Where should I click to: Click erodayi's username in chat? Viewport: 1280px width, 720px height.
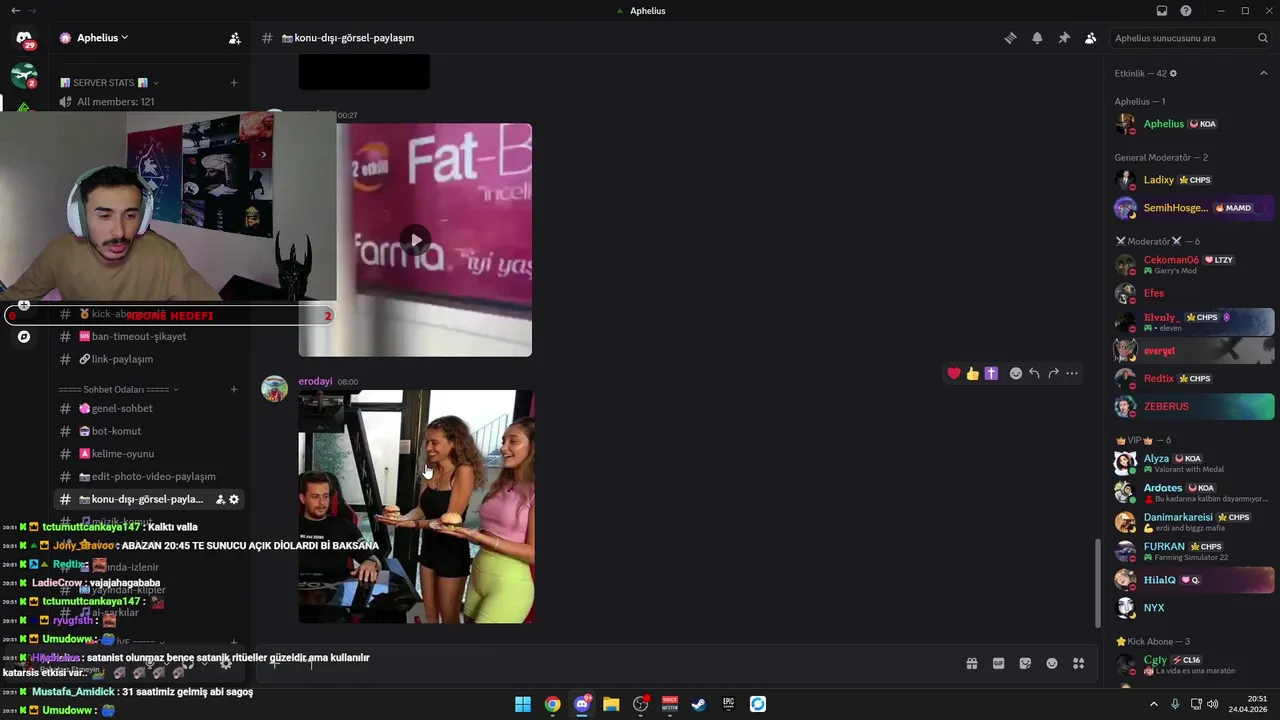(315, 381)
